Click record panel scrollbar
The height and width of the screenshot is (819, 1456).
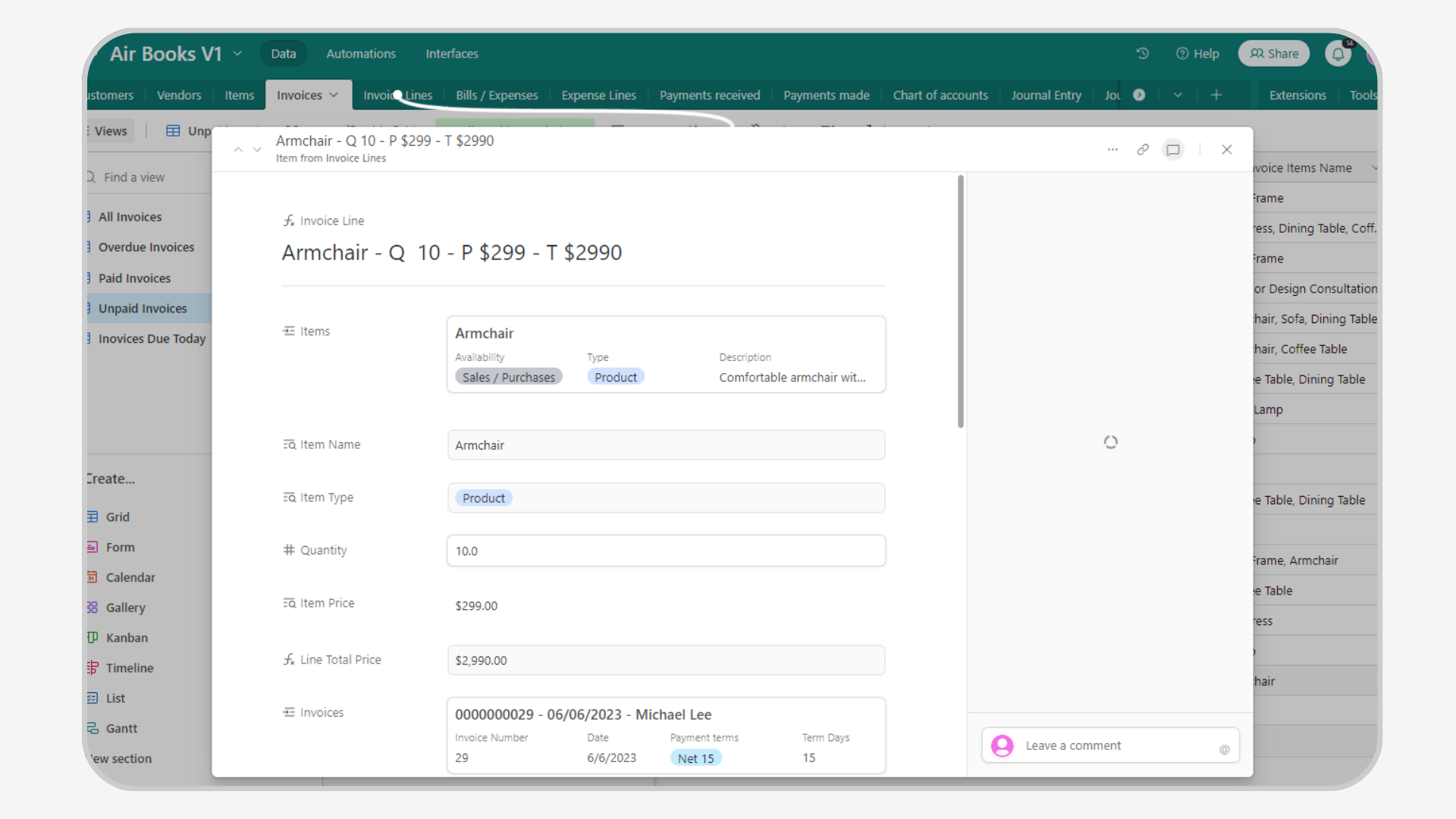pos(960,302)
